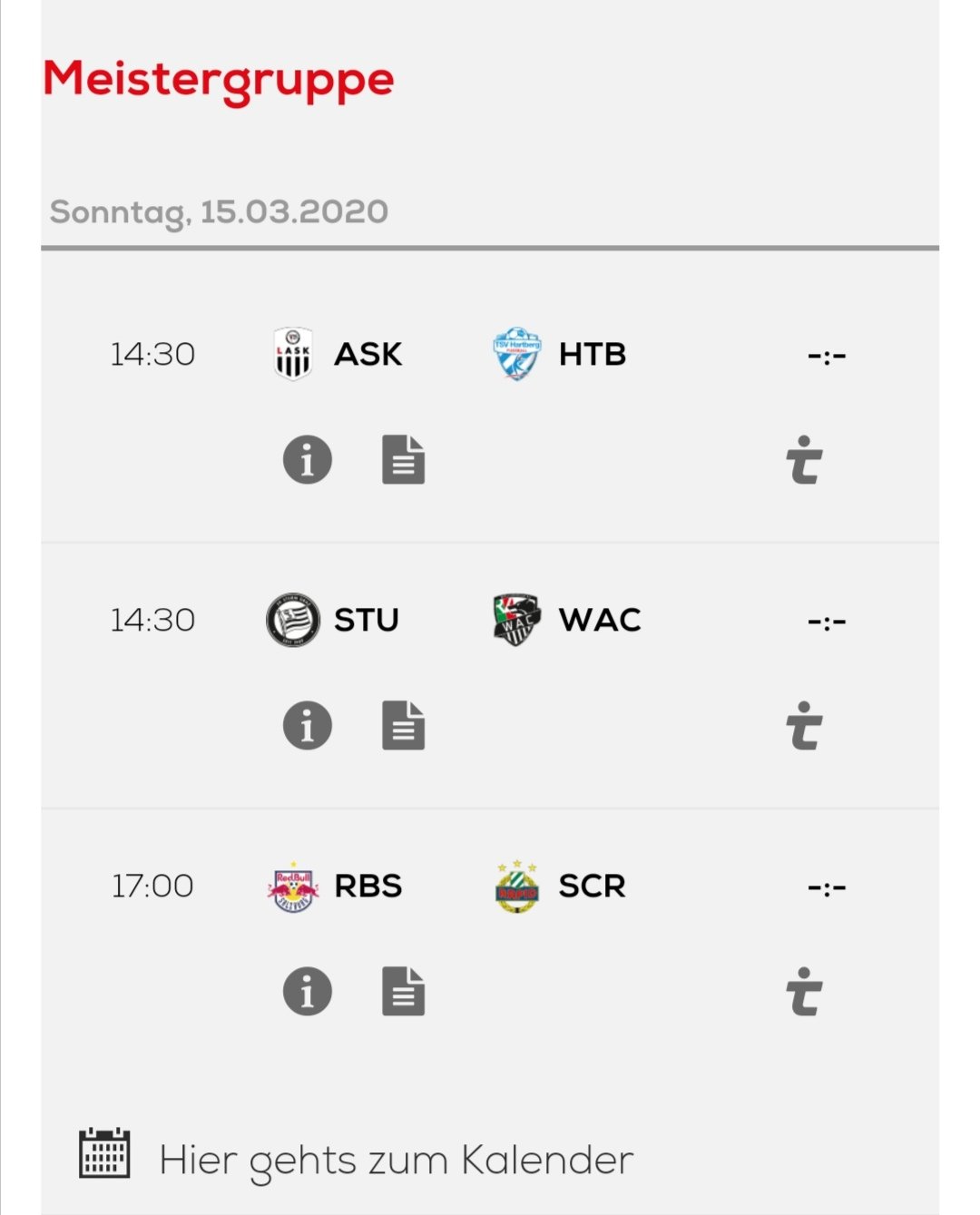Viewport: 980px width, 1215px height.
Task: Select the HTB team name
Action: tap(593, 354)
